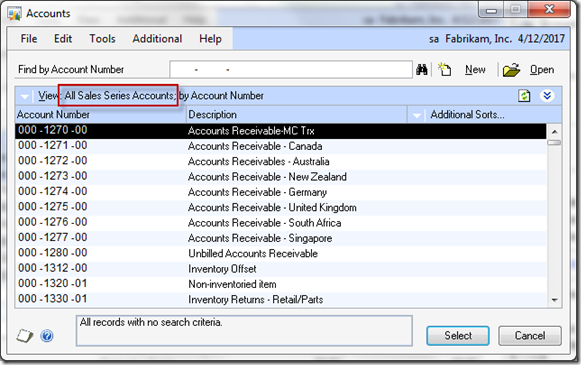581x365 pixels.
Task: Click the Find by Account Number field
Action: (291, 69)
